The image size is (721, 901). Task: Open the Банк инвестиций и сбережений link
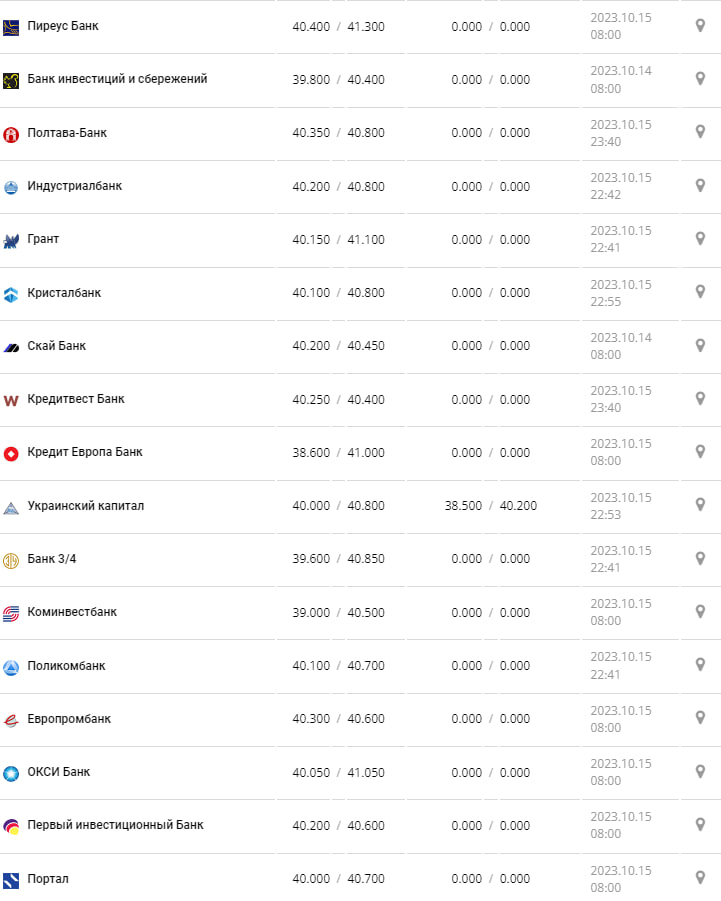pyautogui.click(x=117, y=79)
